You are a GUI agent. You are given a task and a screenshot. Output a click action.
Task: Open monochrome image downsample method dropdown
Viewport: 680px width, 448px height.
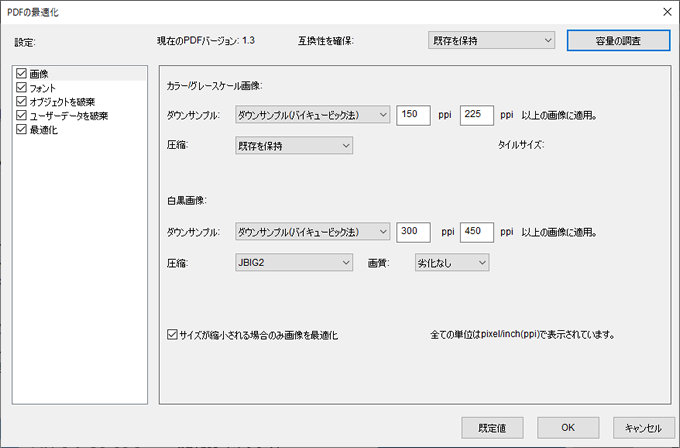tap(312, 232)
